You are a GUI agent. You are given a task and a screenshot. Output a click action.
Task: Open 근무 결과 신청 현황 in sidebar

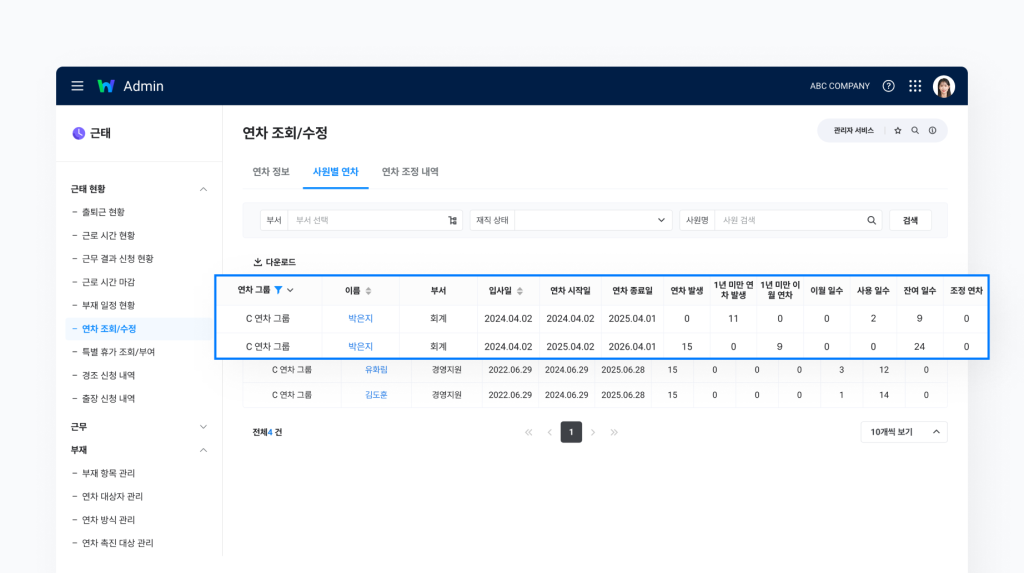point(118,259)
